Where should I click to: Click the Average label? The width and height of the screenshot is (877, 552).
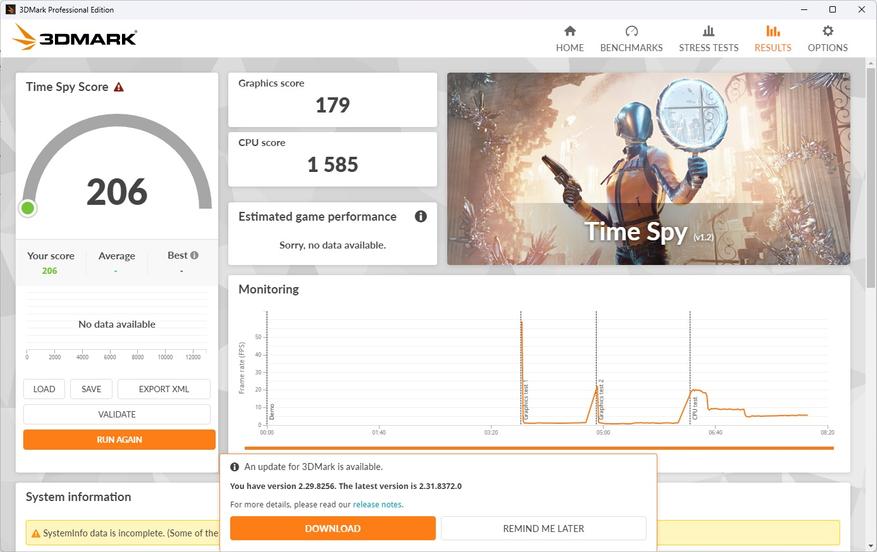(116, 256)
